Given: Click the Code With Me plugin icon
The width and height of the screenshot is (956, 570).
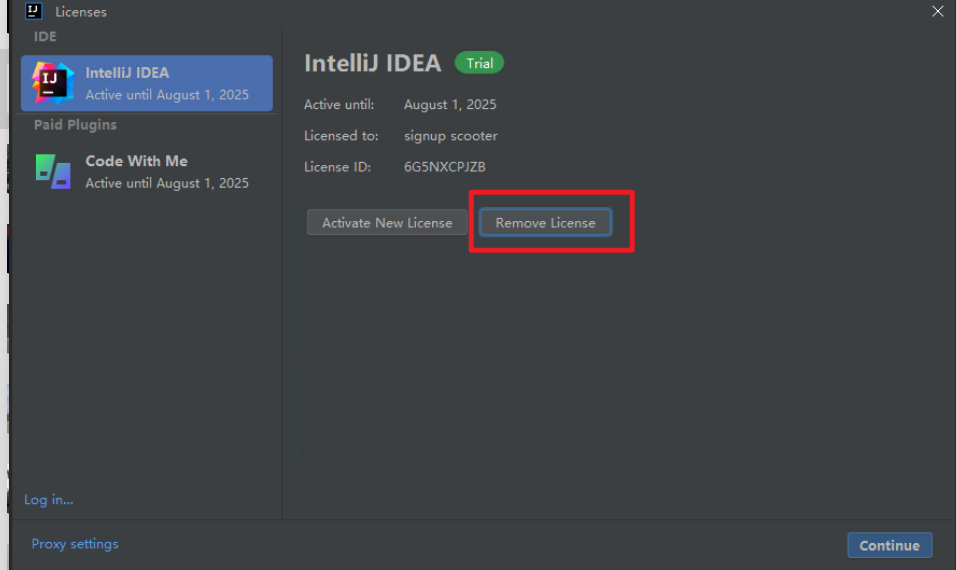Looking at the screenshot, I should pos(53,171).
